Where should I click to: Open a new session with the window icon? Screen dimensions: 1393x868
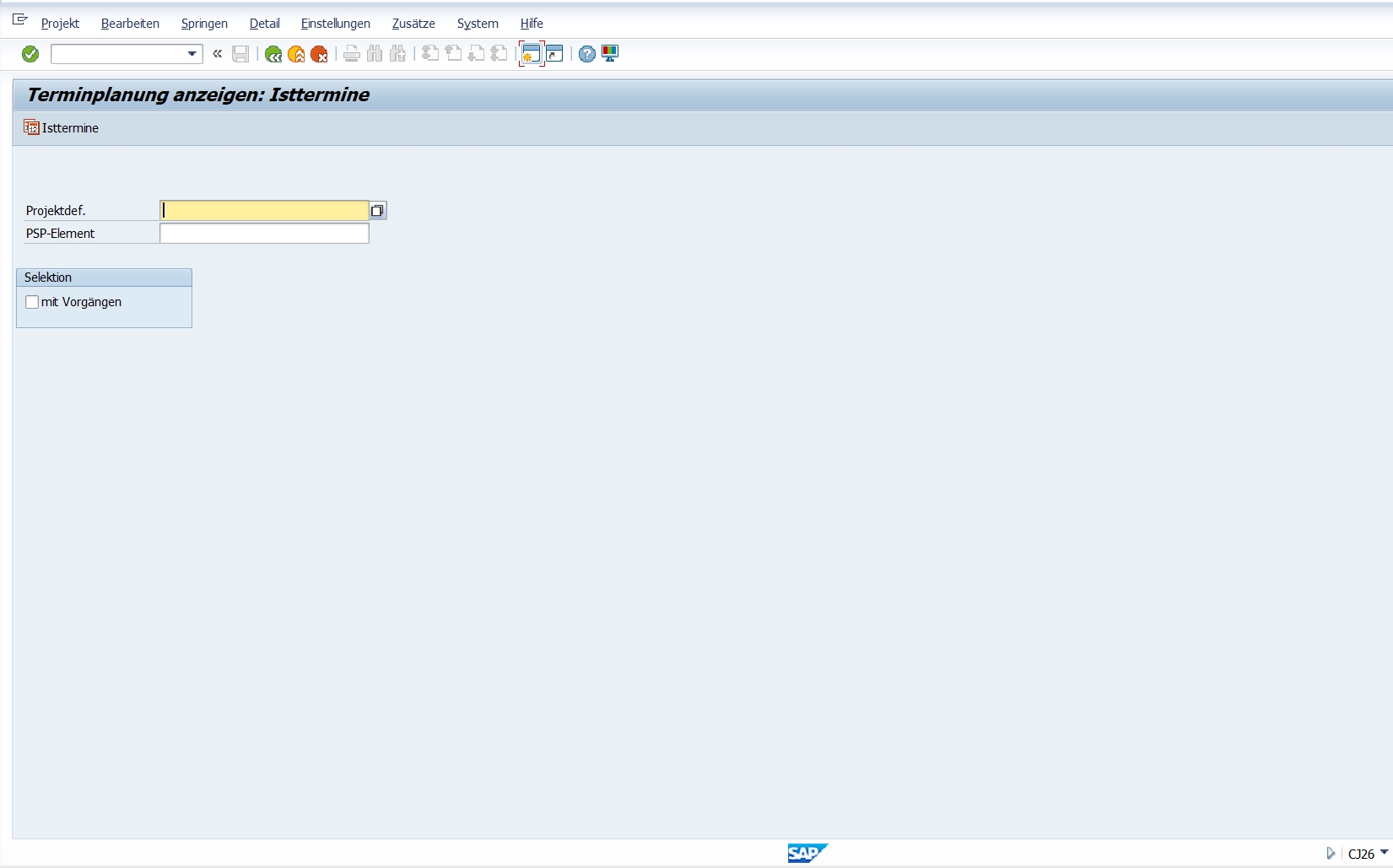pos(532,54)
